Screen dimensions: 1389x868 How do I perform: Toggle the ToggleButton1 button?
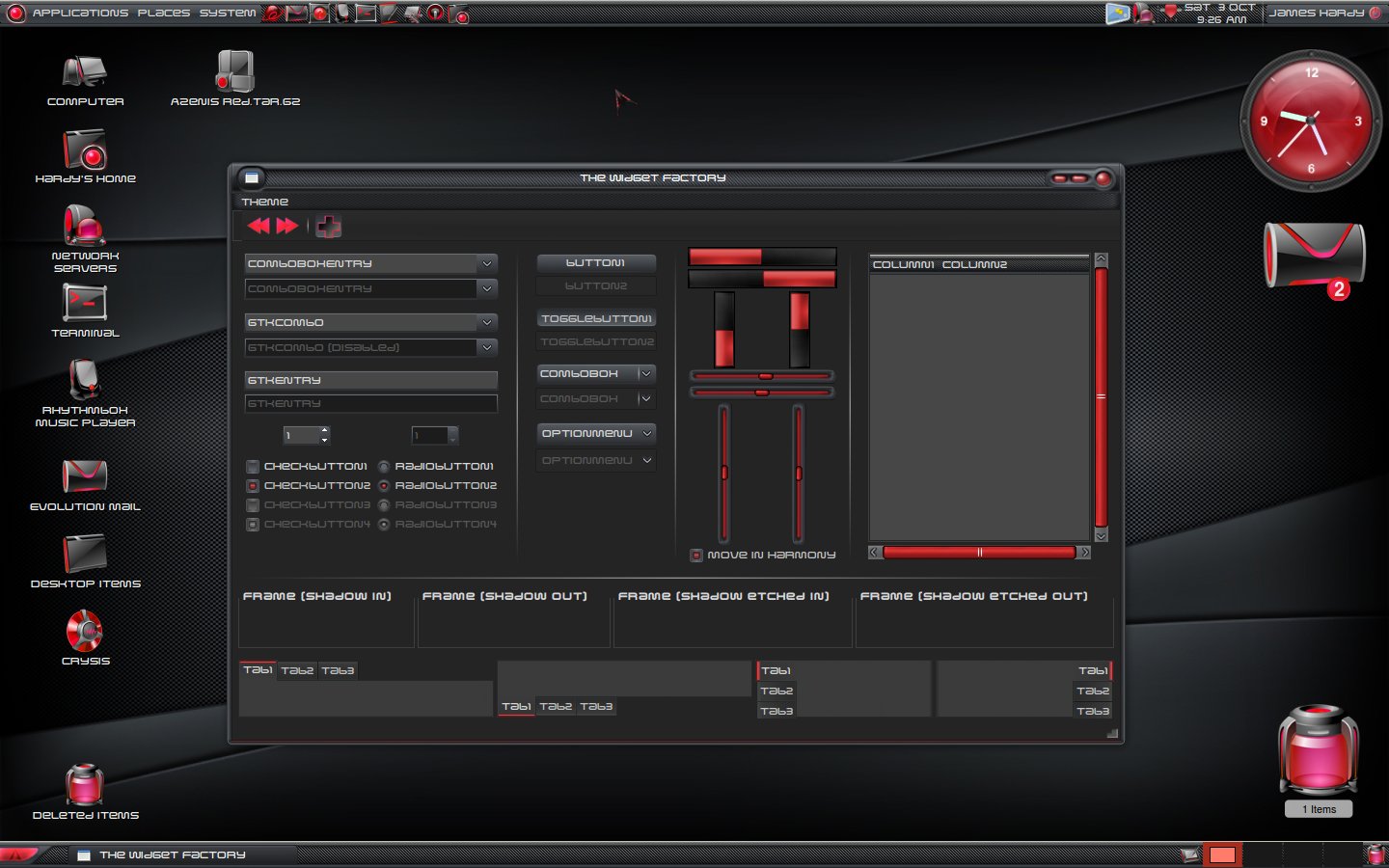(596, 318)
